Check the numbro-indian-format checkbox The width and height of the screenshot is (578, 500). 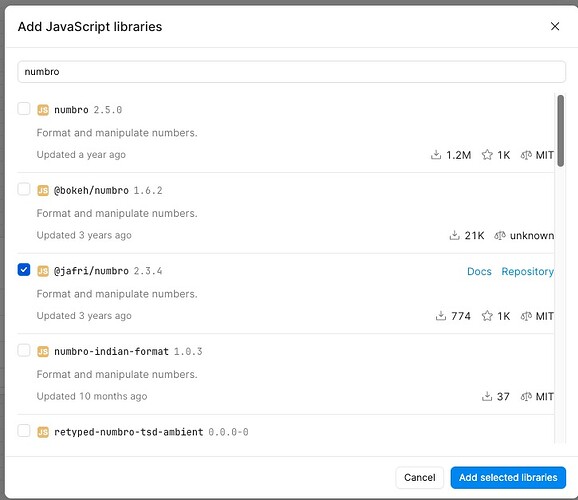pos(24,350)
